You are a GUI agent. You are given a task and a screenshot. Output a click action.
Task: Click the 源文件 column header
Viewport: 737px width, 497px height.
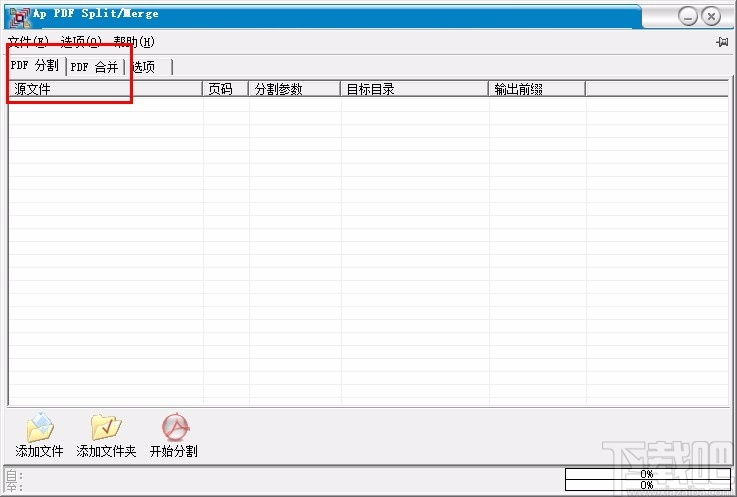pos(105,88)
